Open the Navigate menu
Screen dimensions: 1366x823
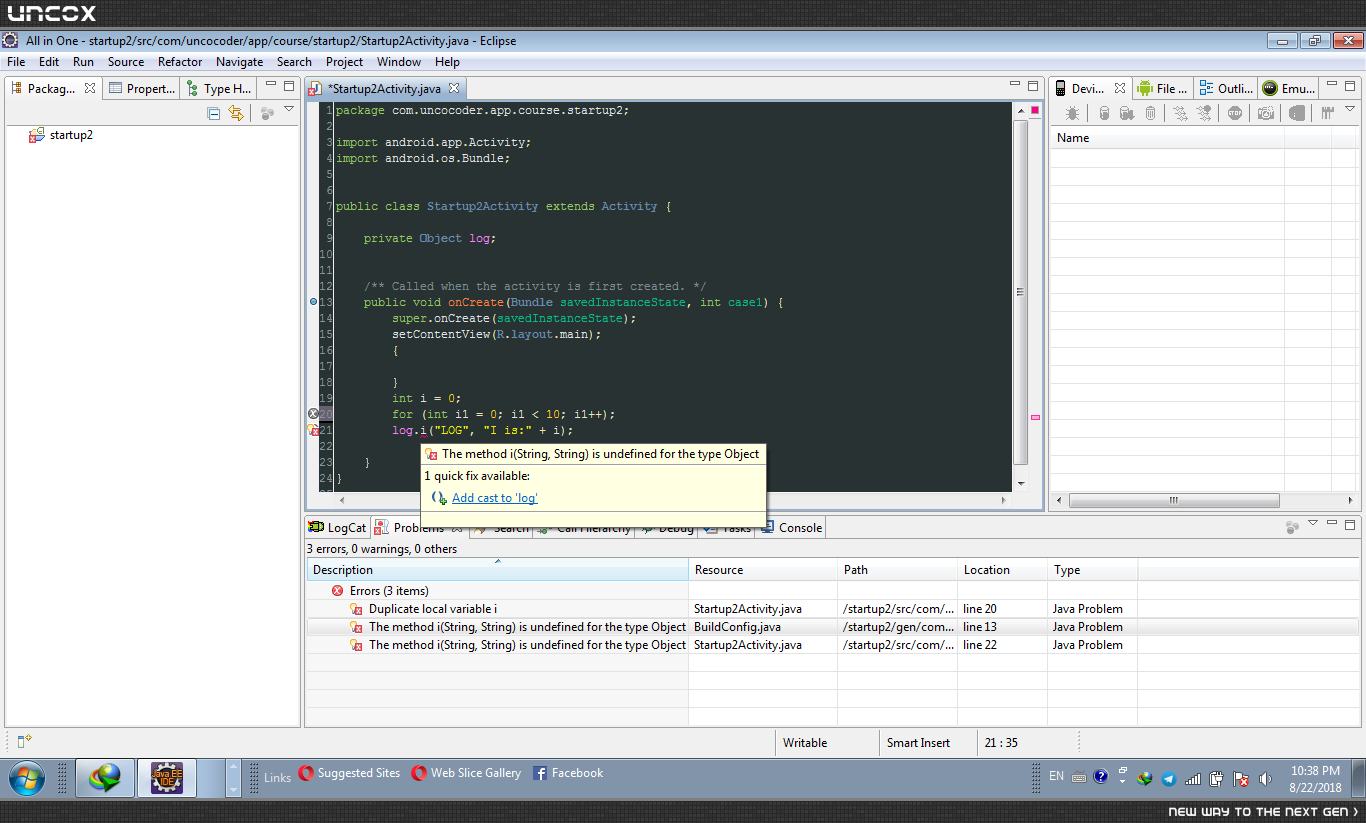(240, 61)
